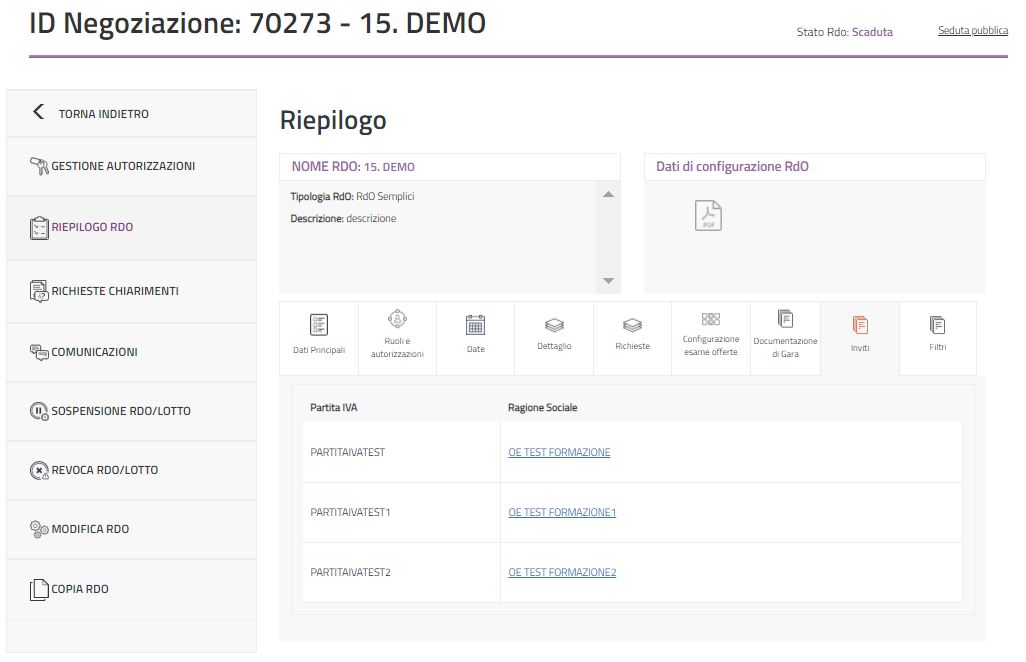Open the OE TEST FORMAZIONE link
Image resolution: width=1026 pixels, height=662 pixels.
[x=559, y=453]
